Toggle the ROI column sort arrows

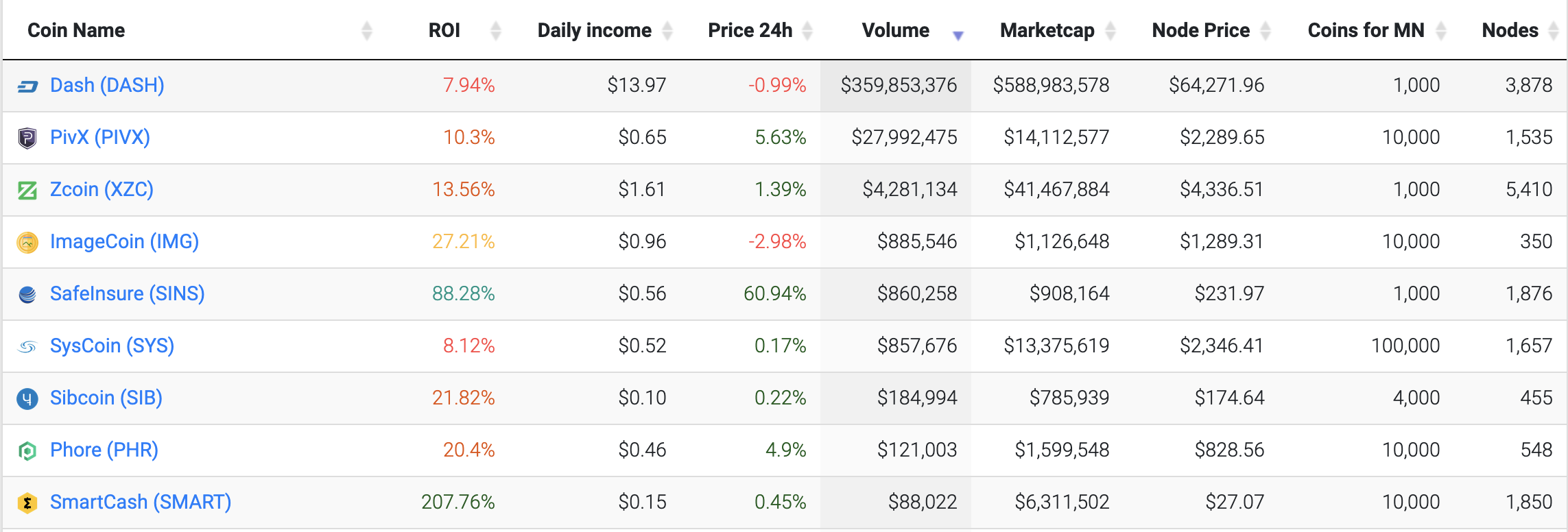coord(496,31)
